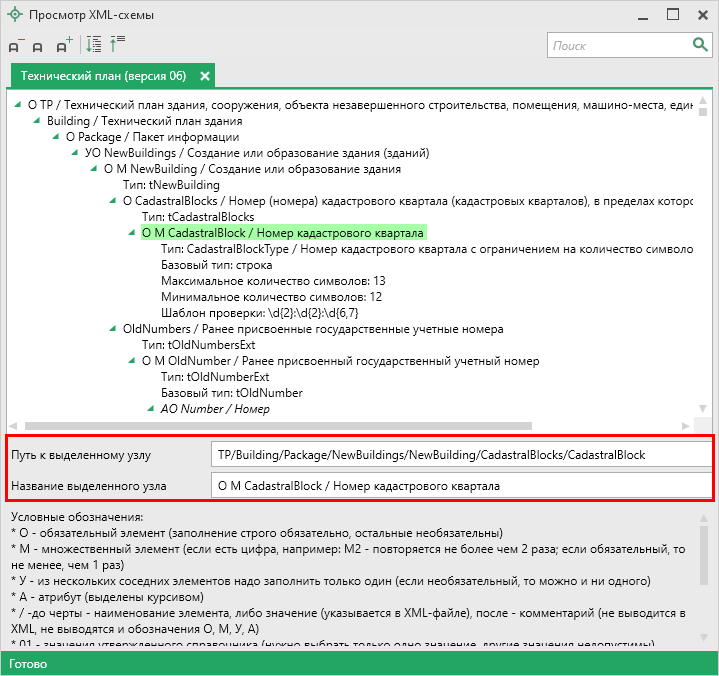Click the collapse all nodes icon
The width and height of the screenshot is (719, 676).
[118, 45]
